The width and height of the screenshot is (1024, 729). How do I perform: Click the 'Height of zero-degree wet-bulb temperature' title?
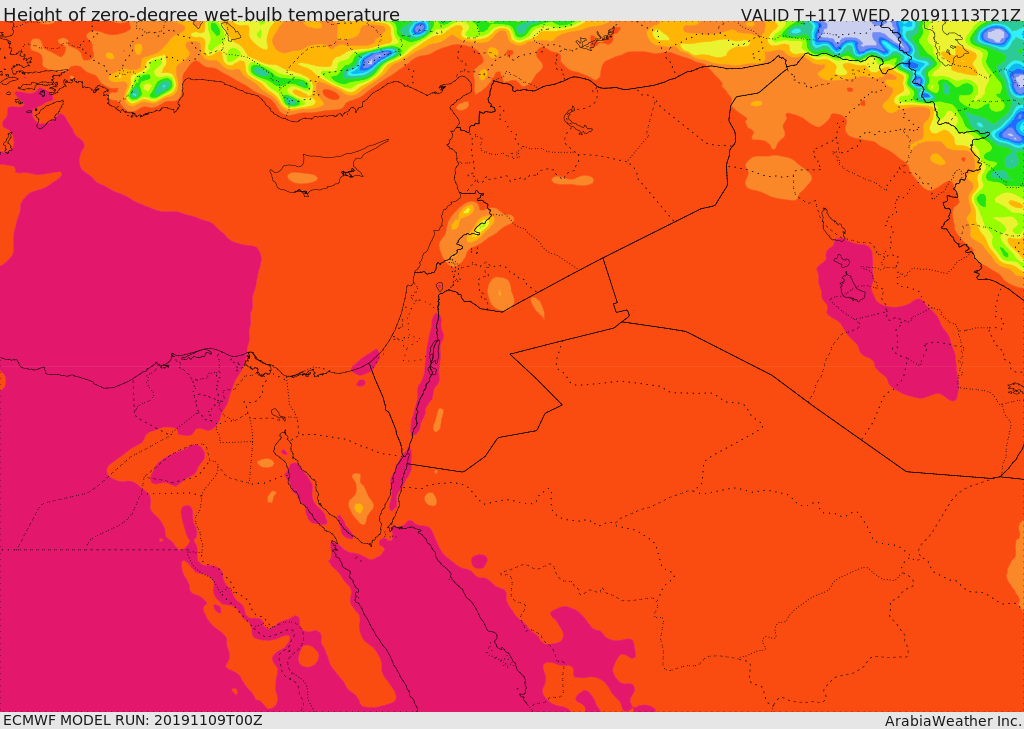[x=202, y=14]
